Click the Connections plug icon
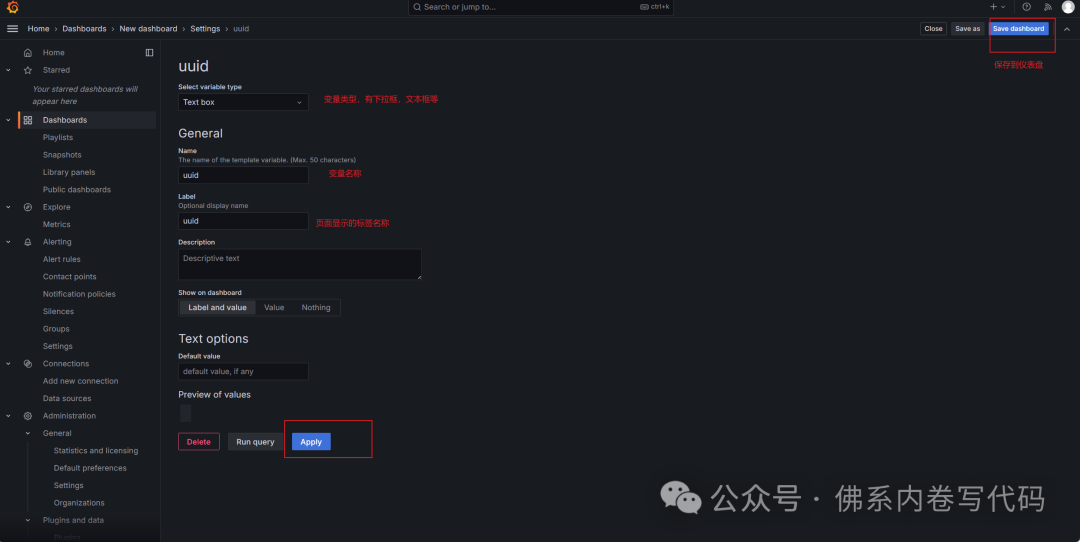The image size is (1080, 542). coord(28,364)
